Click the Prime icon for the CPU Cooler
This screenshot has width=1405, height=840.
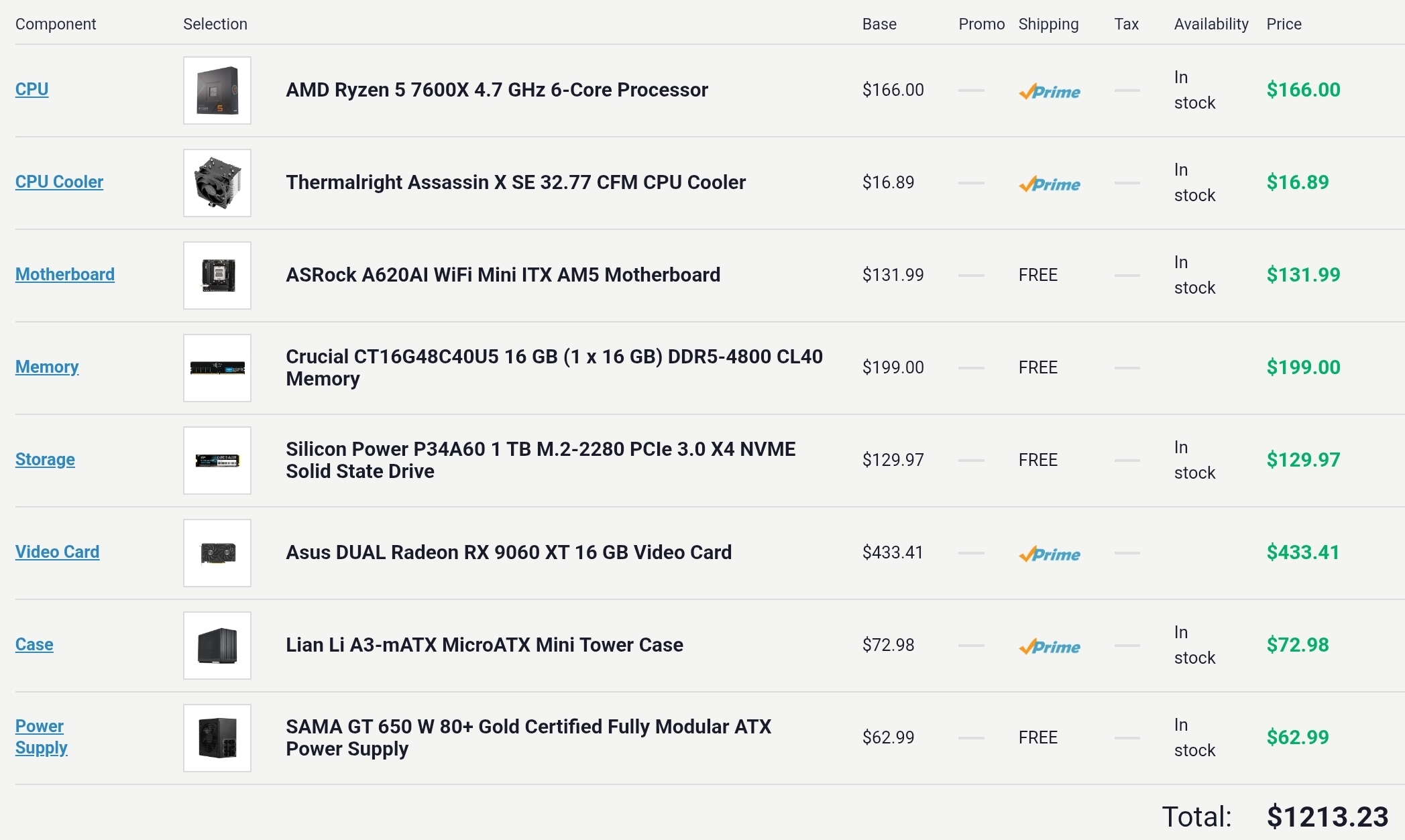click(x=1049, y=184)
